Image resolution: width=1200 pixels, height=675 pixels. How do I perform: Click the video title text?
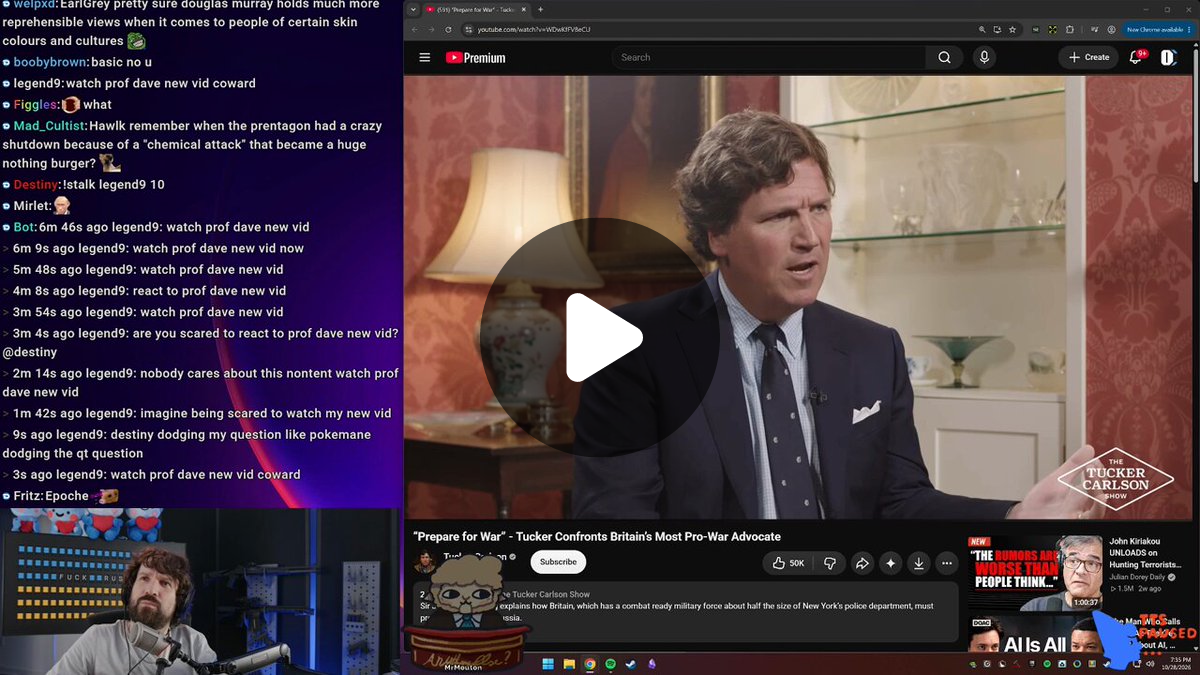tap(597, 537)
